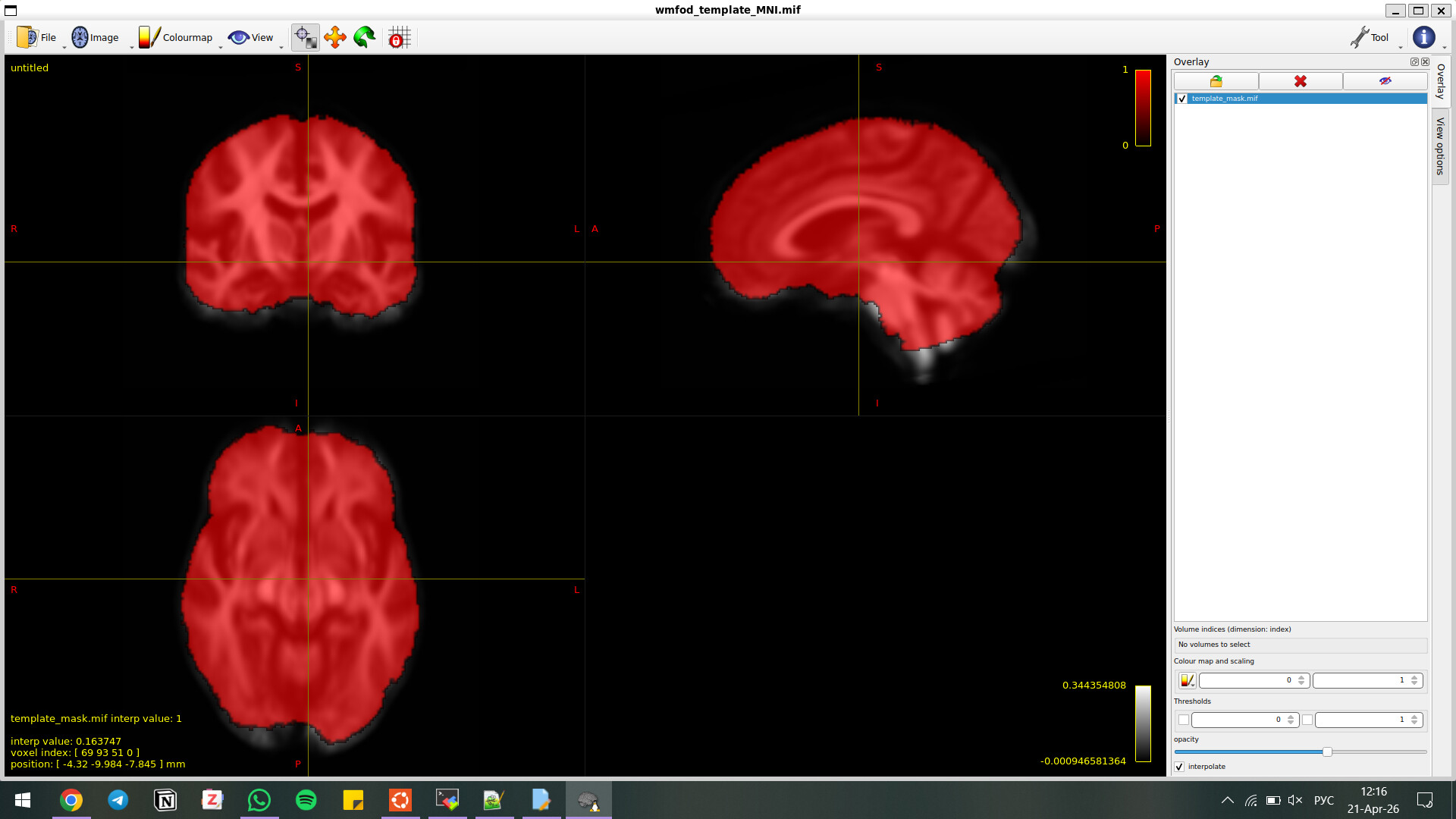The image size is (1456, 819).
Task: Uncheck the template_mask.mif overlay checkbox
Action: click(x=1182, y=99)
